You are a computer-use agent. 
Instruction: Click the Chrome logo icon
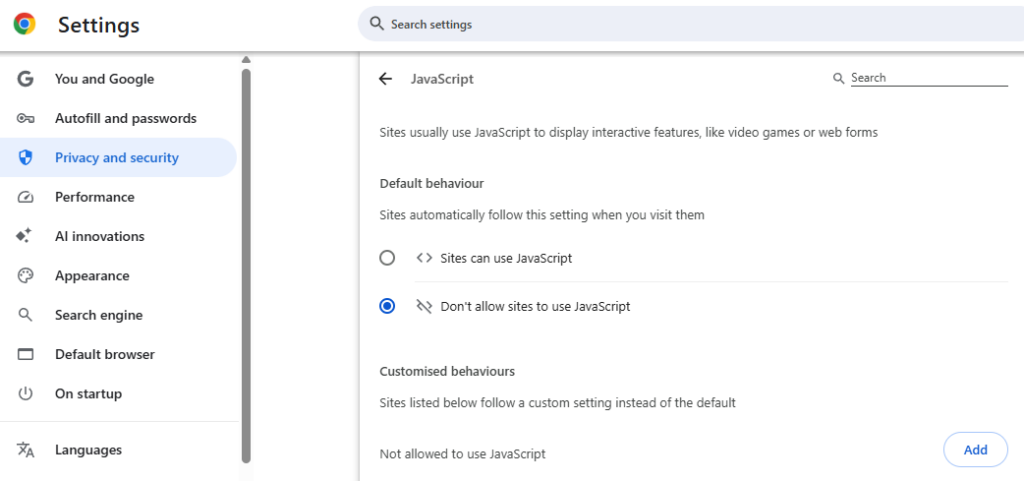point(25,24)
